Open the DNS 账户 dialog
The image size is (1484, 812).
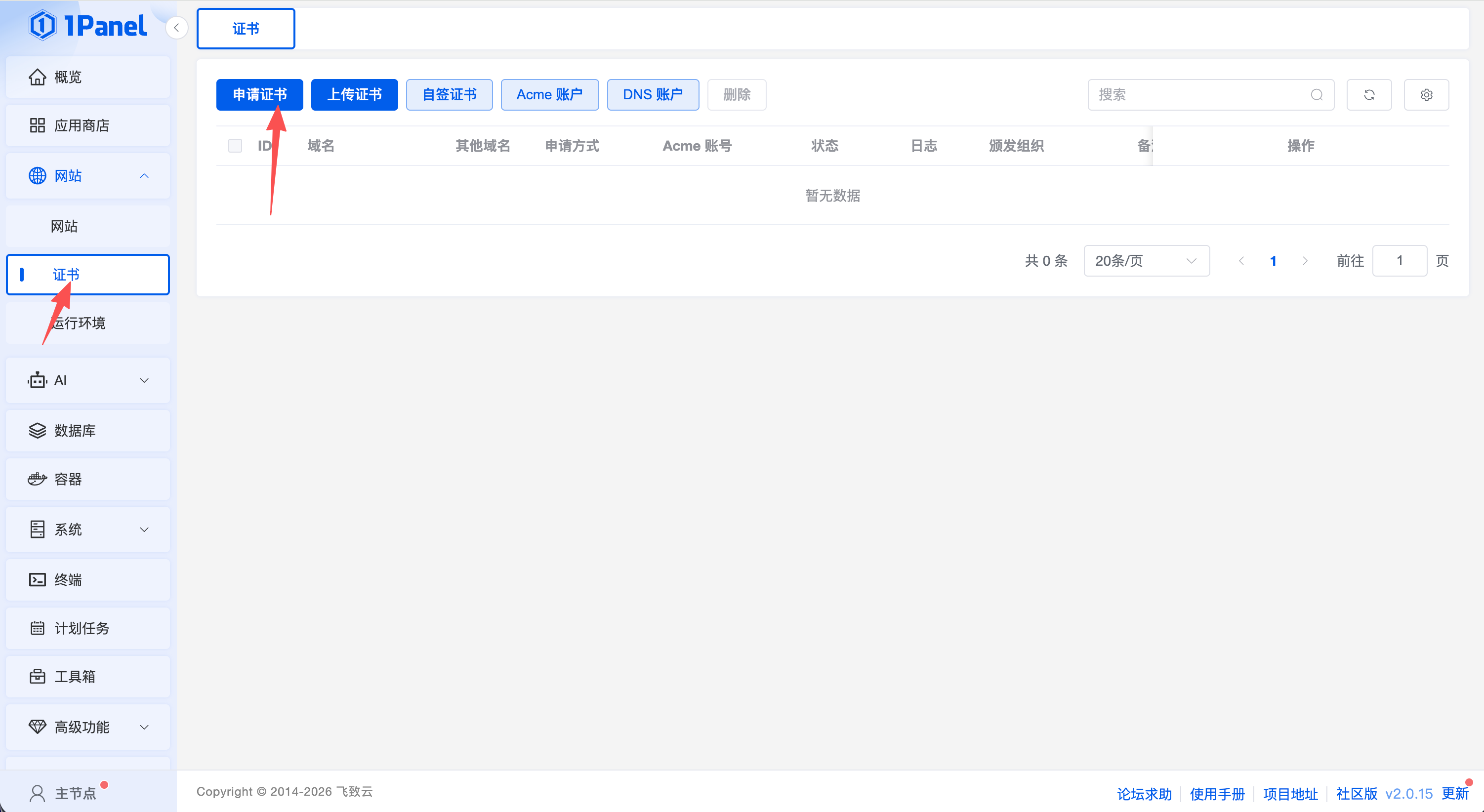653,94
